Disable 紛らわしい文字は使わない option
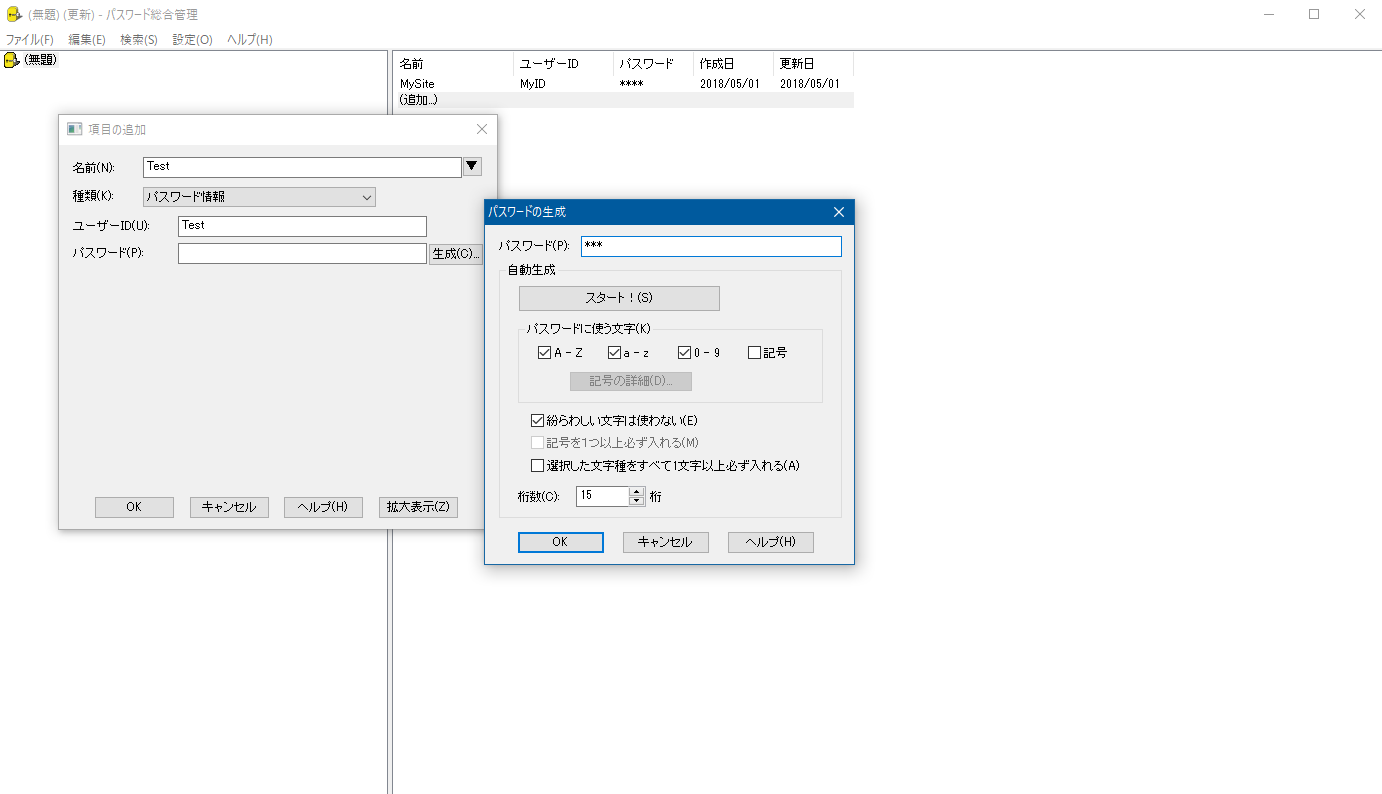 pos(536,420)
